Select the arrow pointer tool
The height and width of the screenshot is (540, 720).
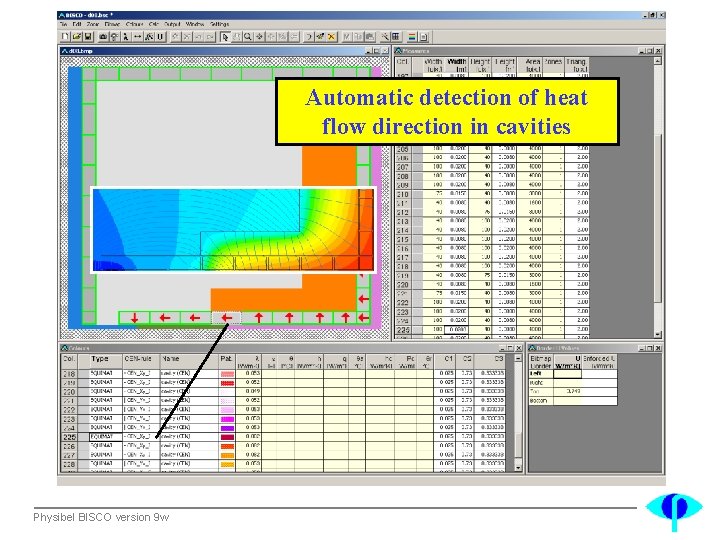point(225,37)
